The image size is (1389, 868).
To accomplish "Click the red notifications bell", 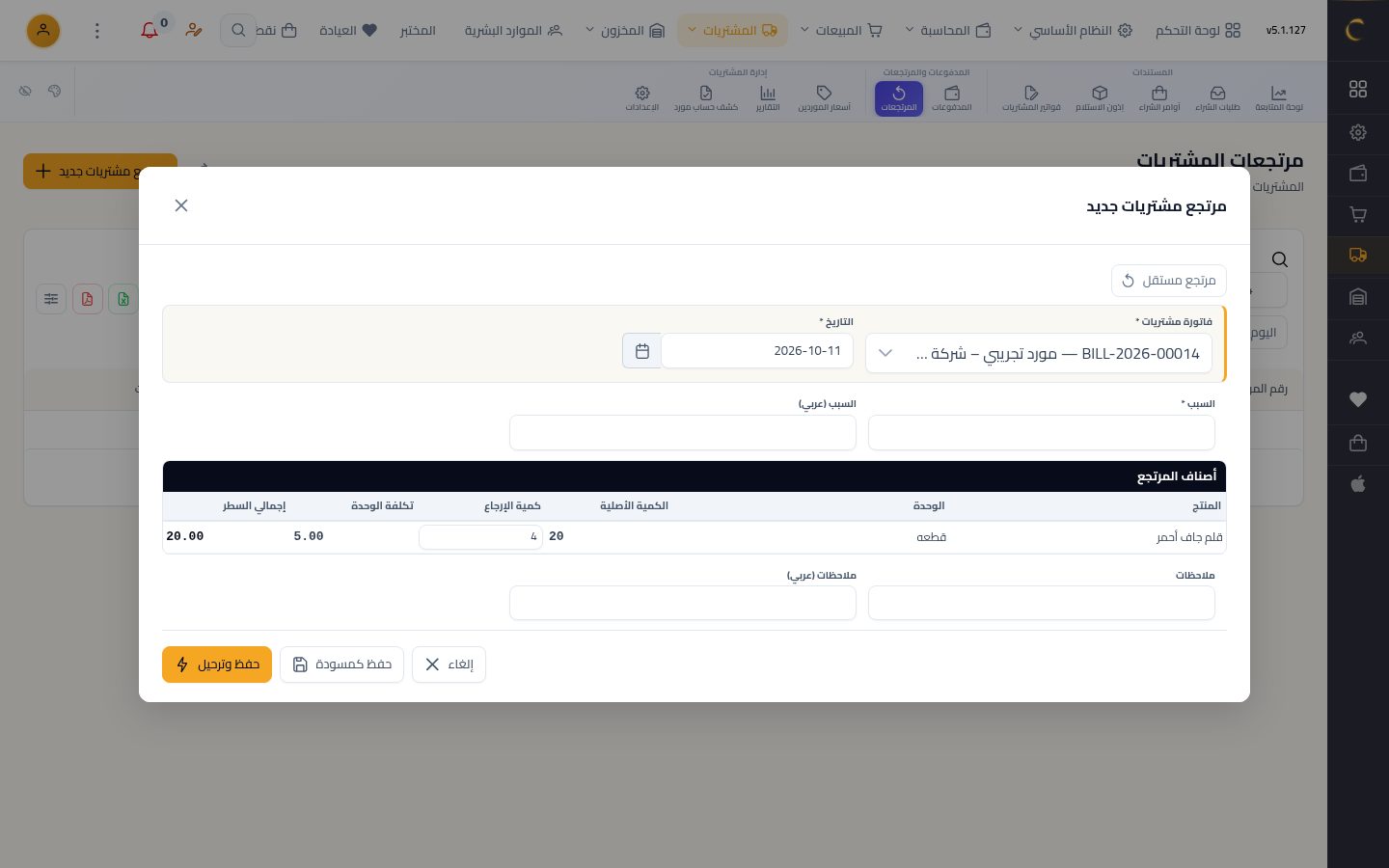I will point(150,31).
